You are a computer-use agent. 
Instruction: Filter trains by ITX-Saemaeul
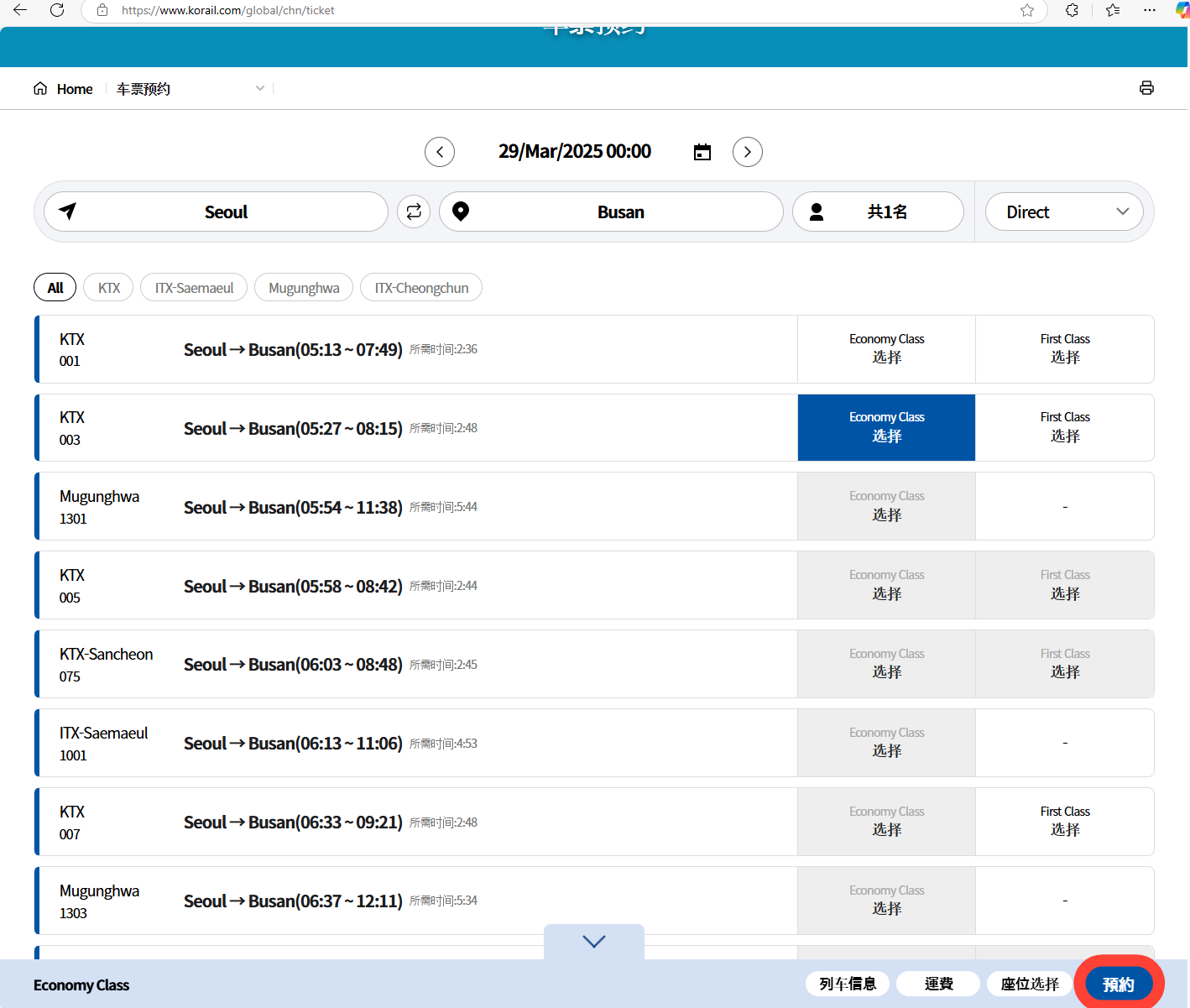coord(194,288)
